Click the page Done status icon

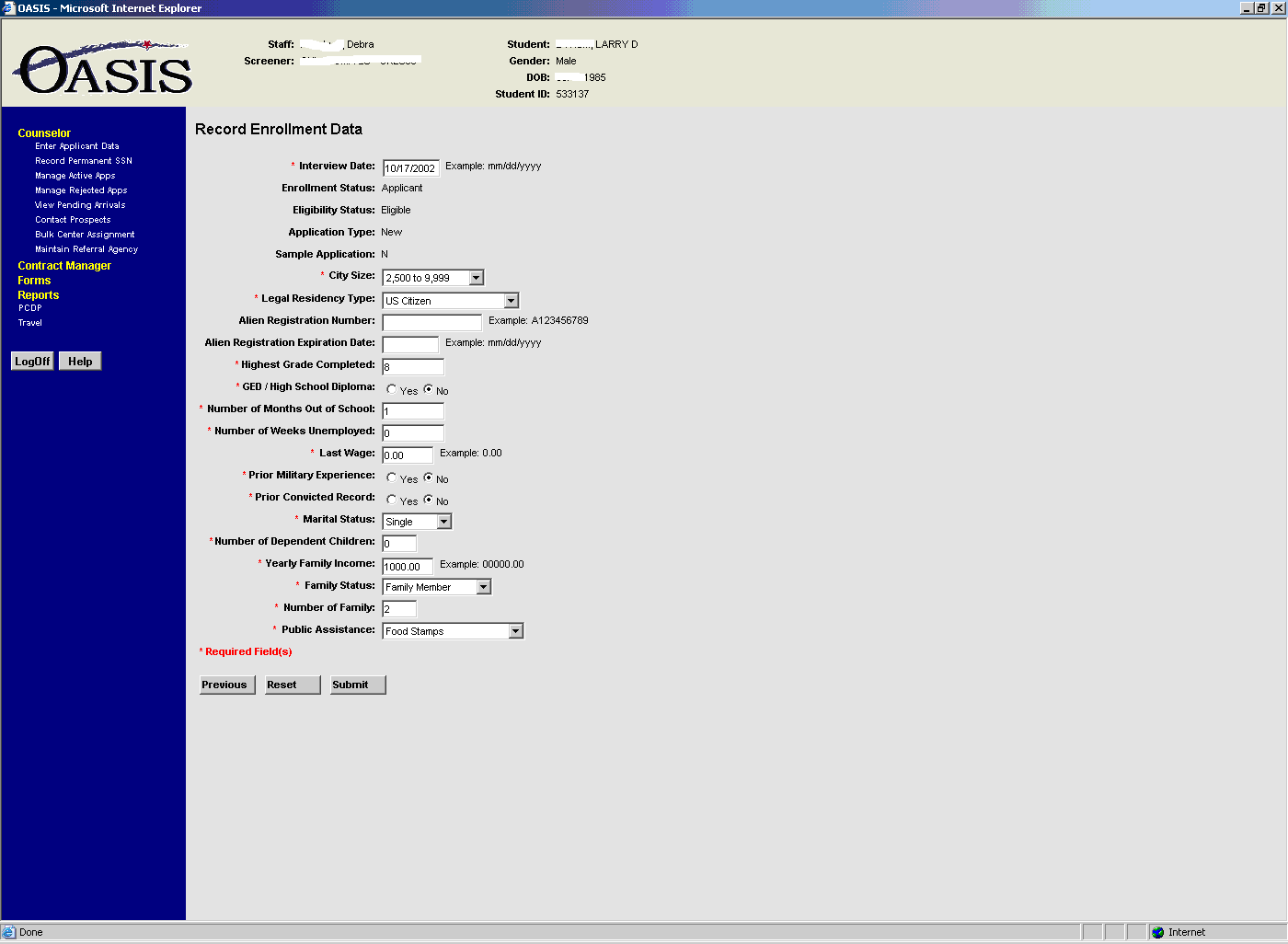click(9, 932)
